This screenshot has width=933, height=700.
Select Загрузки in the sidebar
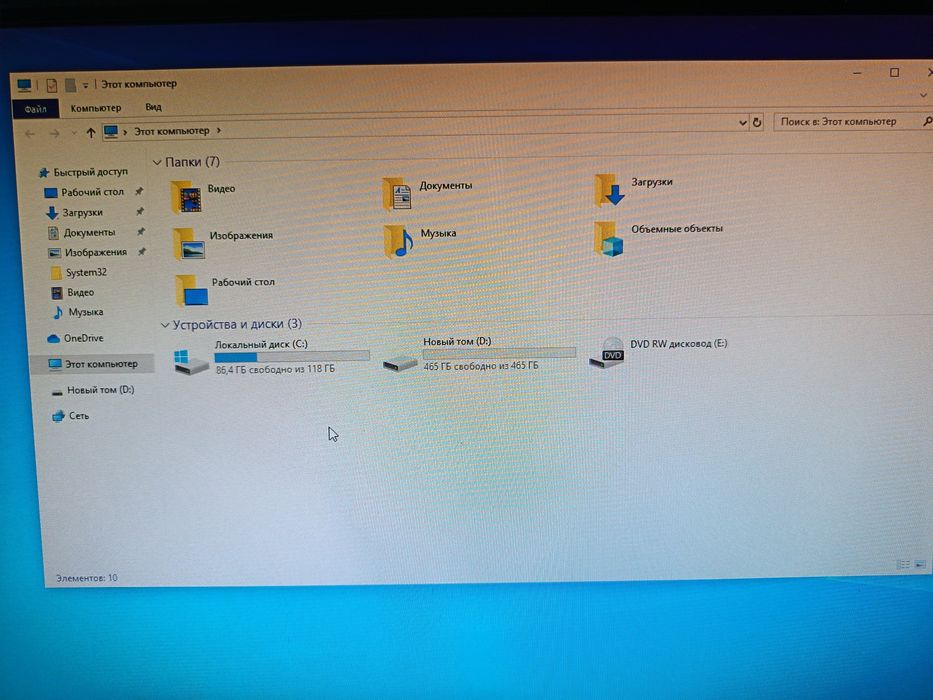[83, 212]
